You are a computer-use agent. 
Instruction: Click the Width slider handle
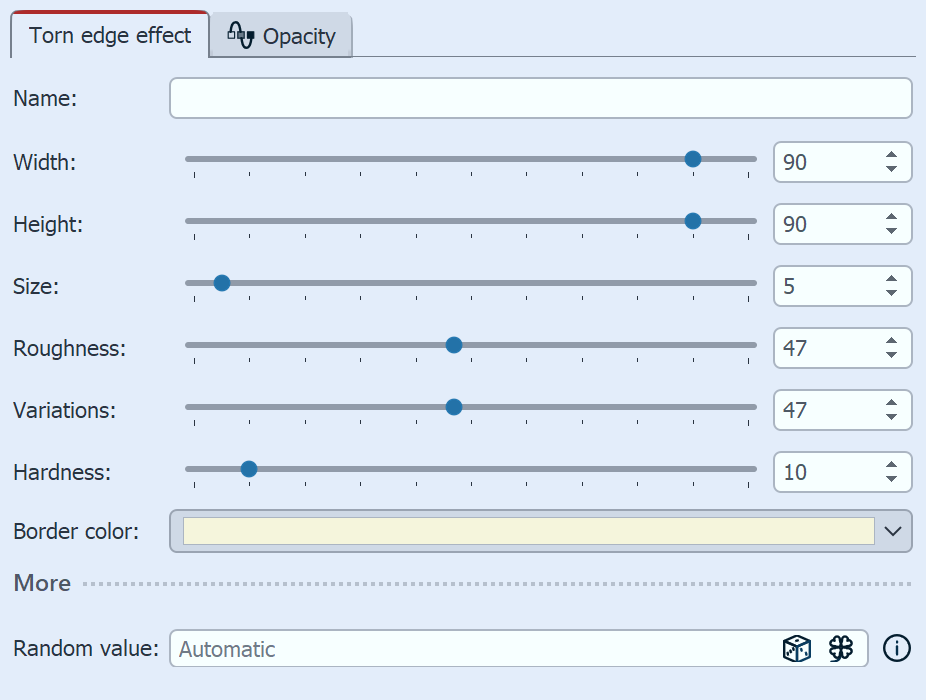(x=692, y=159)
